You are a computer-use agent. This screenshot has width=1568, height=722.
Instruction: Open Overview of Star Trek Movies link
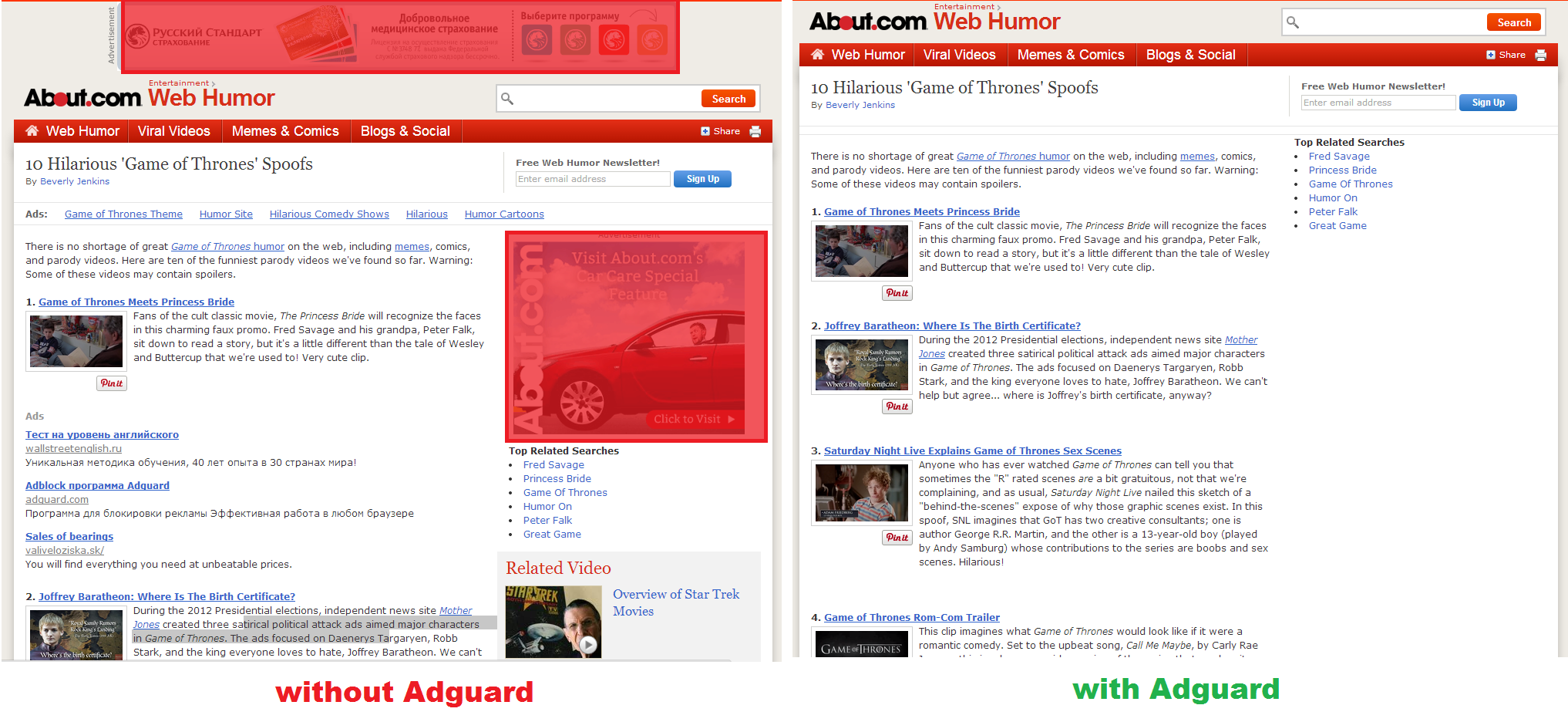(x=675, y=602)
